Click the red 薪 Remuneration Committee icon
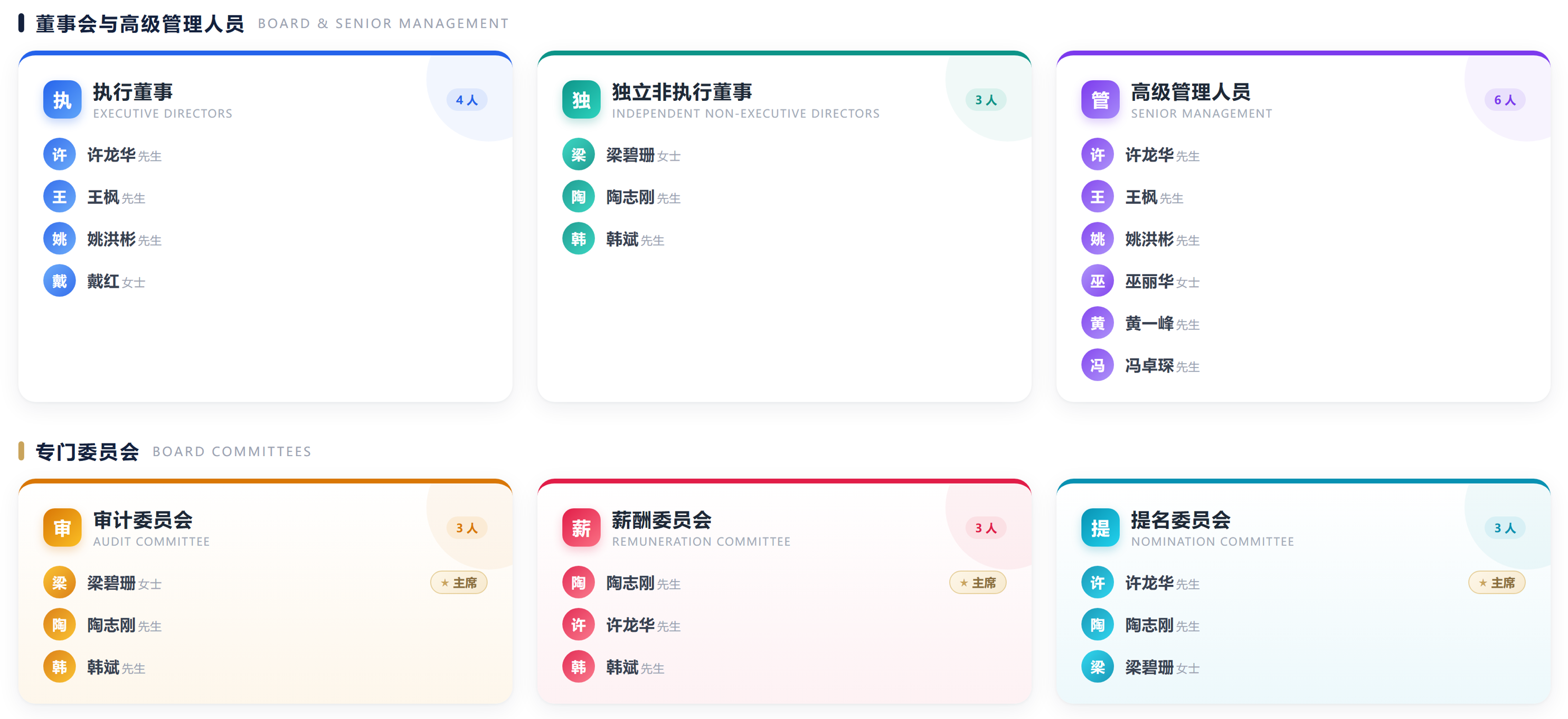The width and height of the screenshot is (1568, 719). pos(581,528)
